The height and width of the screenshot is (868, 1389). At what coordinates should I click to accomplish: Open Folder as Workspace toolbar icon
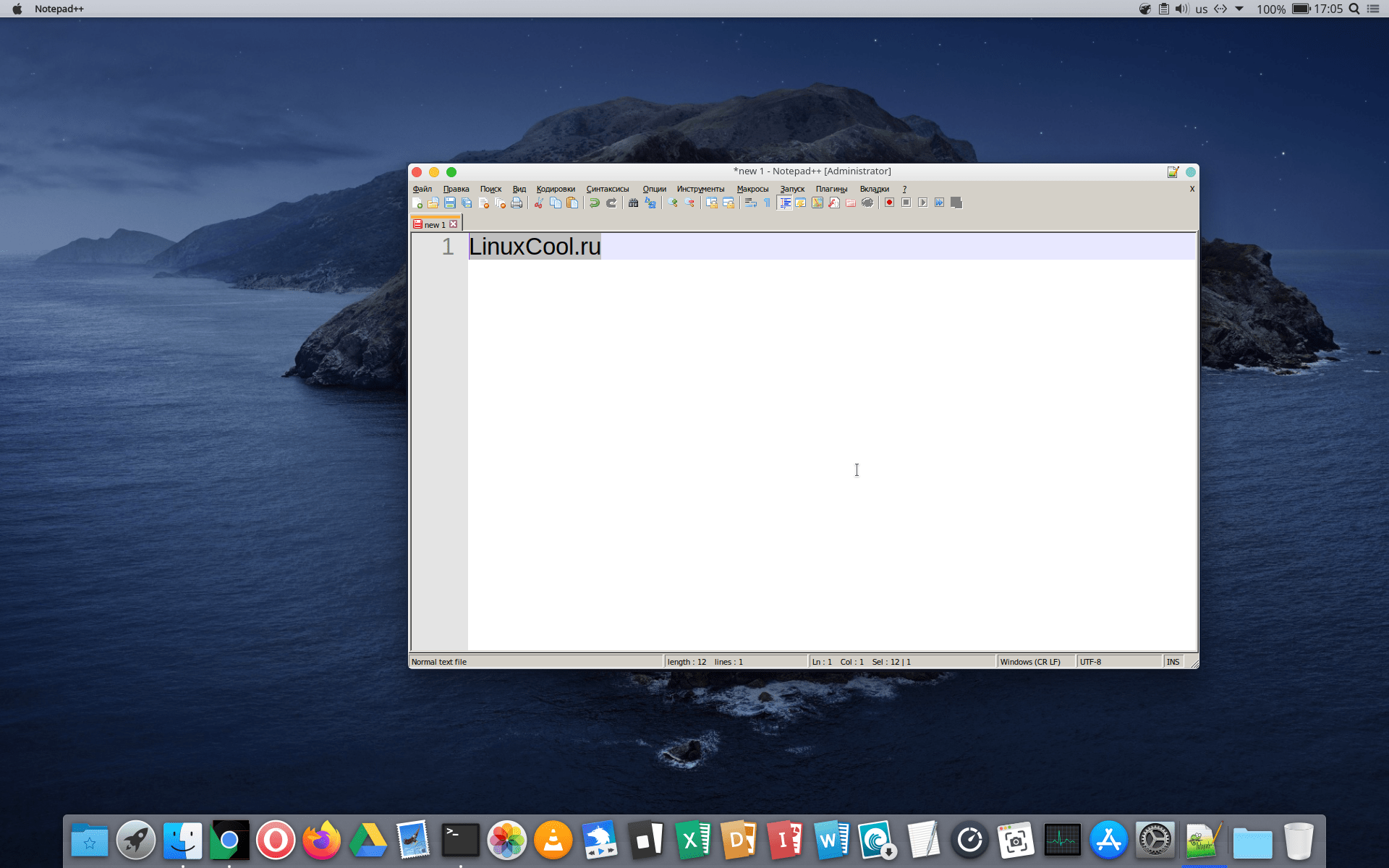[x=851, y=203]
